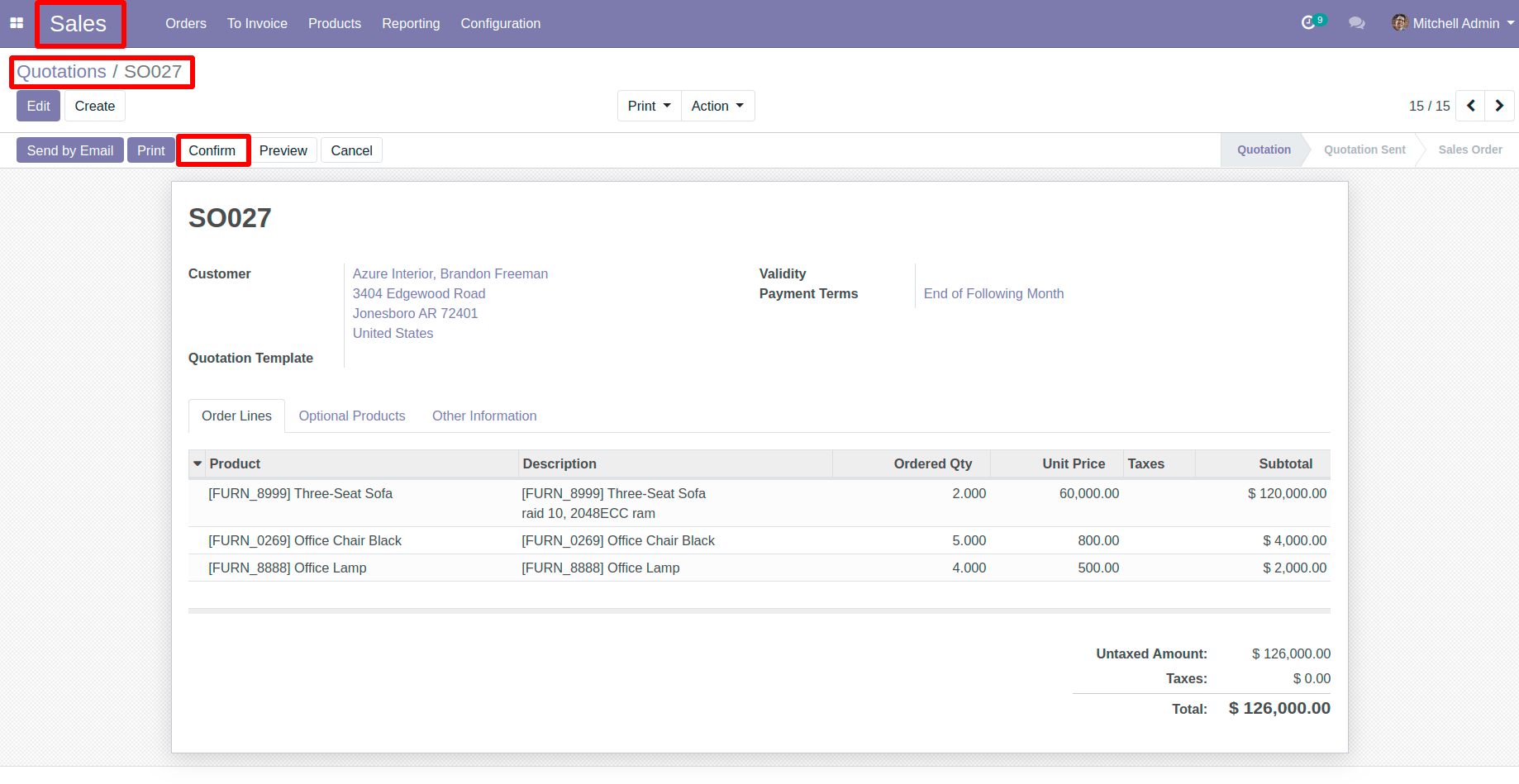Click the Sales app title
1519x784 pixels.
(79, 24)
